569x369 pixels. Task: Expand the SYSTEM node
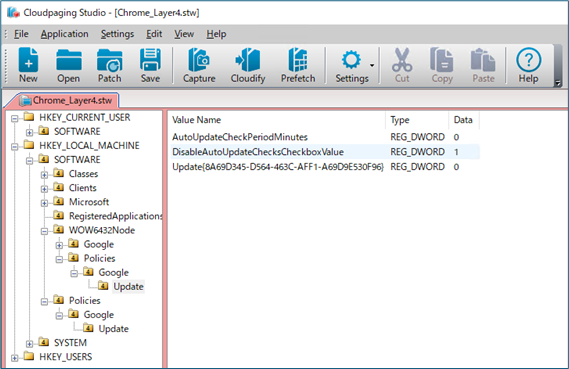click(29, 344)
